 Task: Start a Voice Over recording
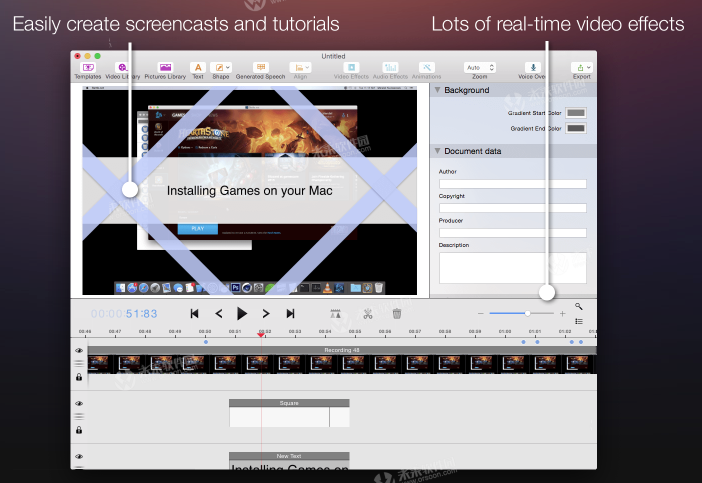click(533, 68)
